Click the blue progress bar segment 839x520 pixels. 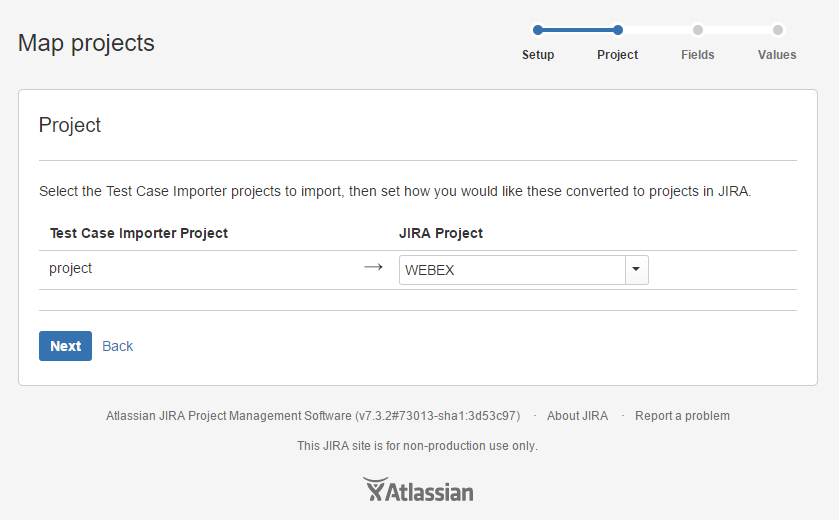[578, 30]
